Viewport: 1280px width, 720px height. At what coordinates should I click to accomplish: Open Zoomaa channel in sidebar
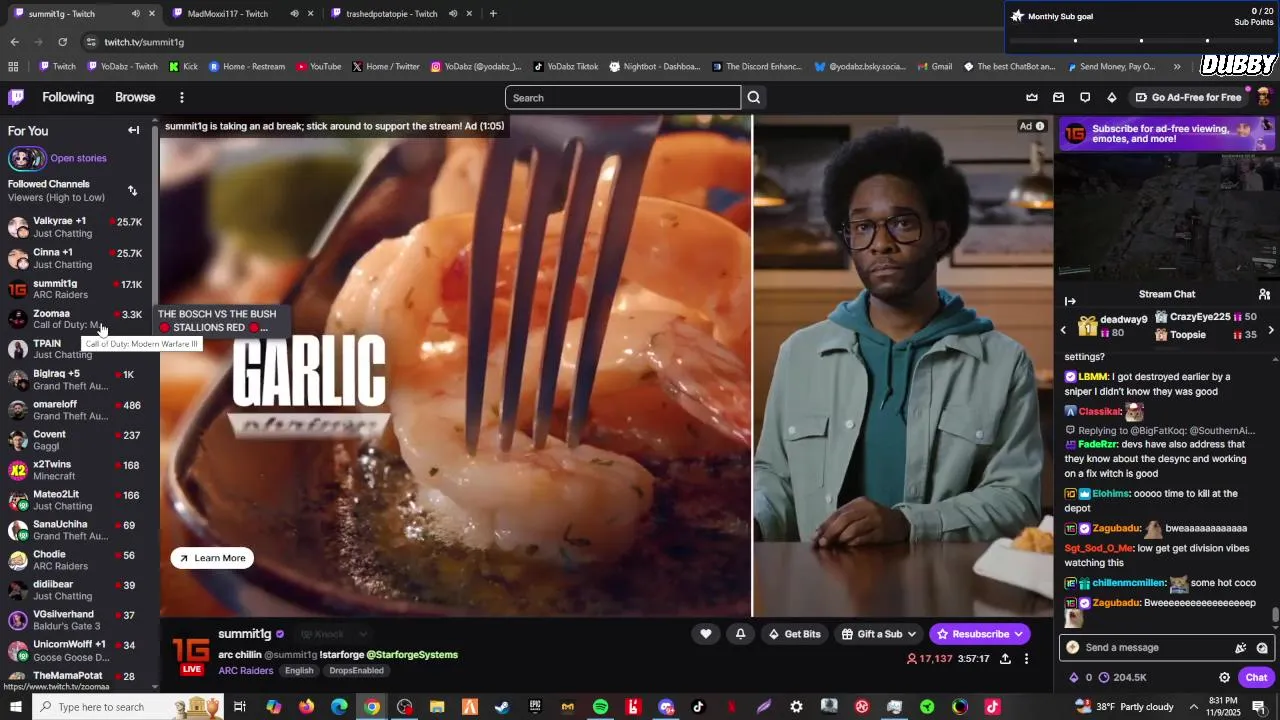click(76, 319)
